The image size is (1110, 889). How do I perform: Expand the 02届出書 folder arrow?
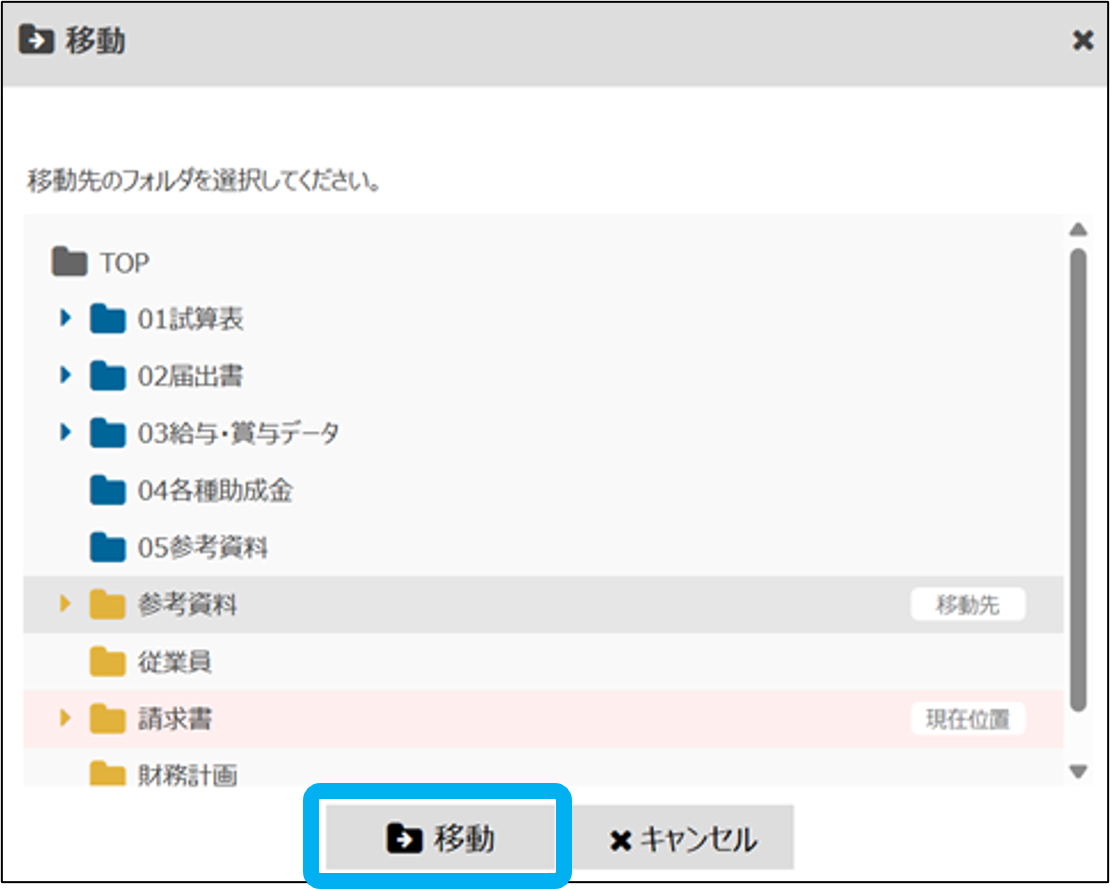[x=66, y=376]
